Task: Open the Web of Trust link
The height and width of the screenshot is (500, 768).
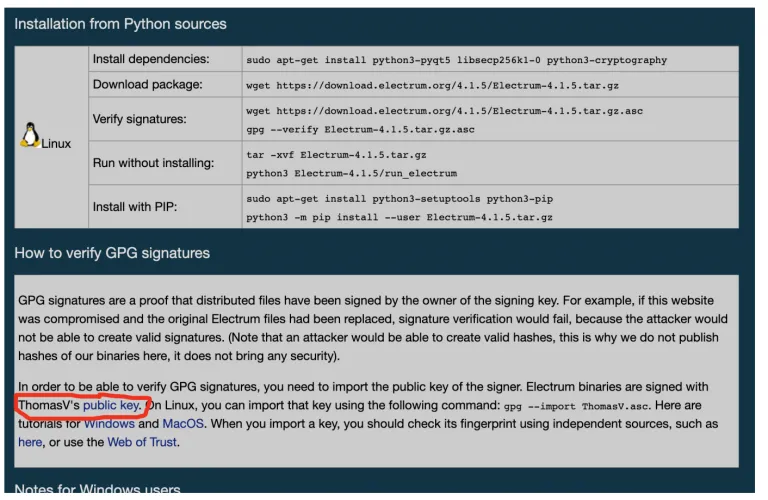Action: (x=142, y=442)
